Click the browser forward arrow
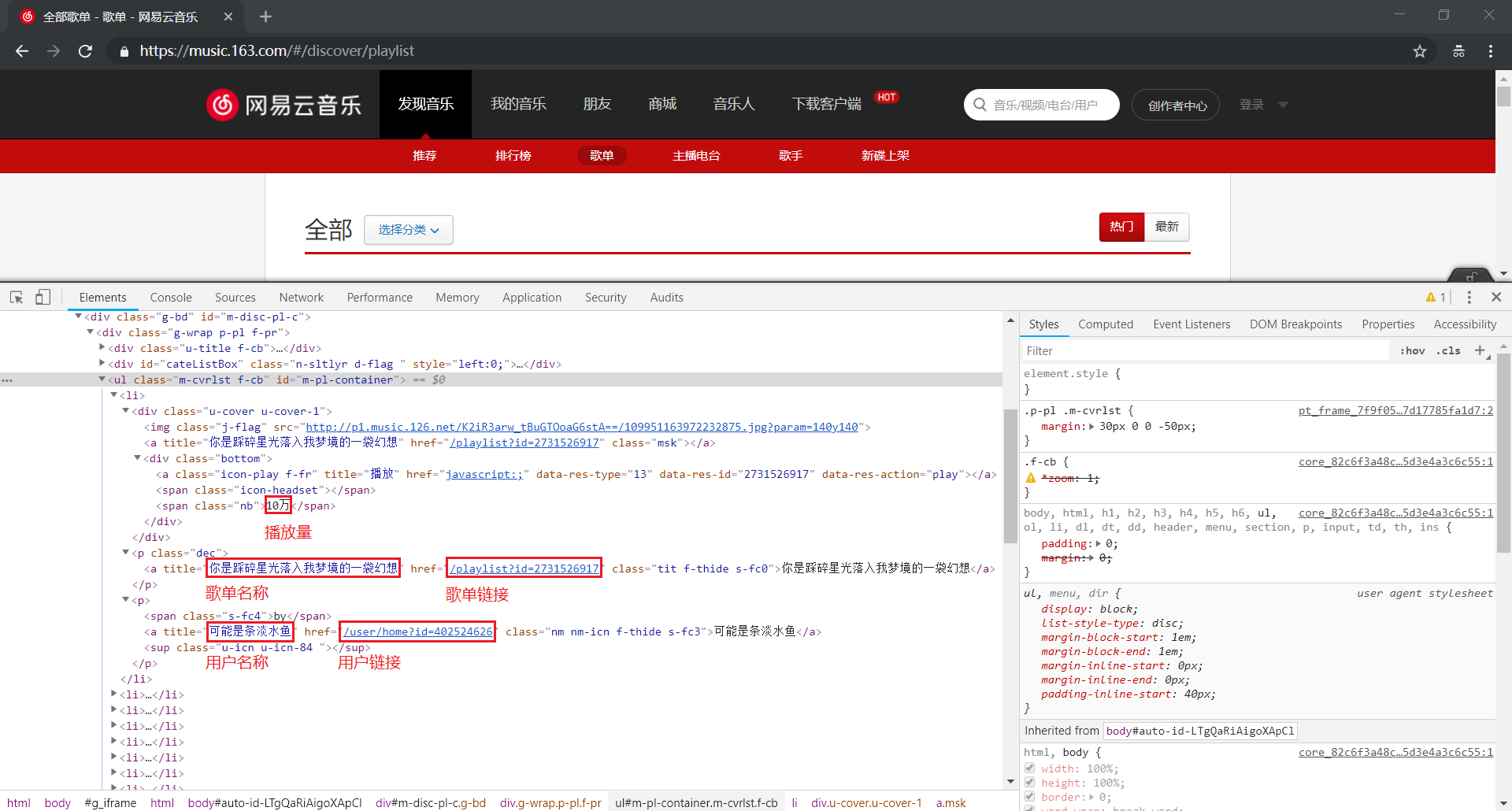The height and width of the screenshot is (811, 1512). (x=54, y=51)
